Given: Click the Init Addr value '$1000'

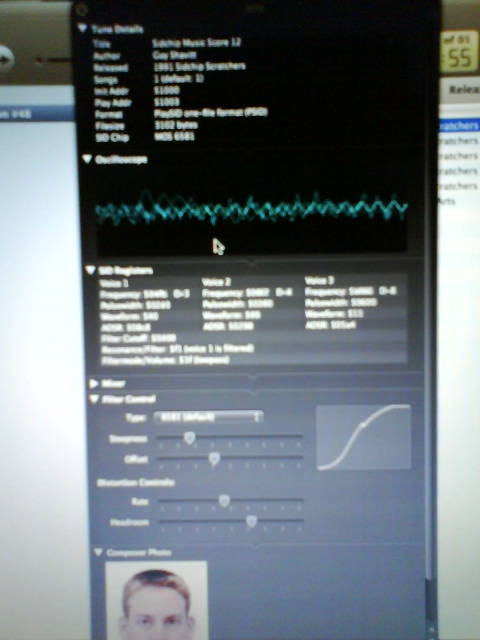Looking at the screenshot, I should (x=167, y=90).
